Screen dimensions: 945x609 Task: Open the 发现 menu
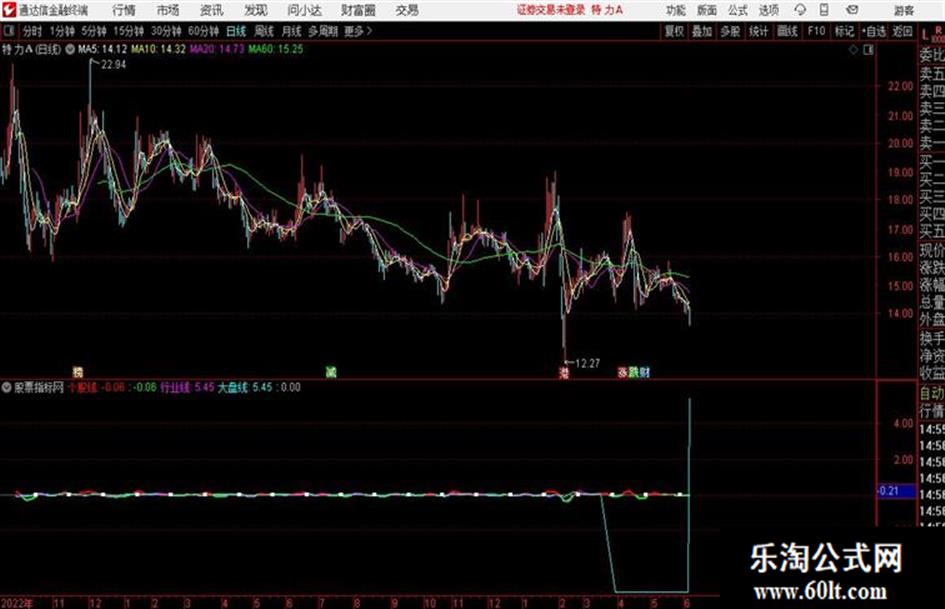tap(256, 10)
